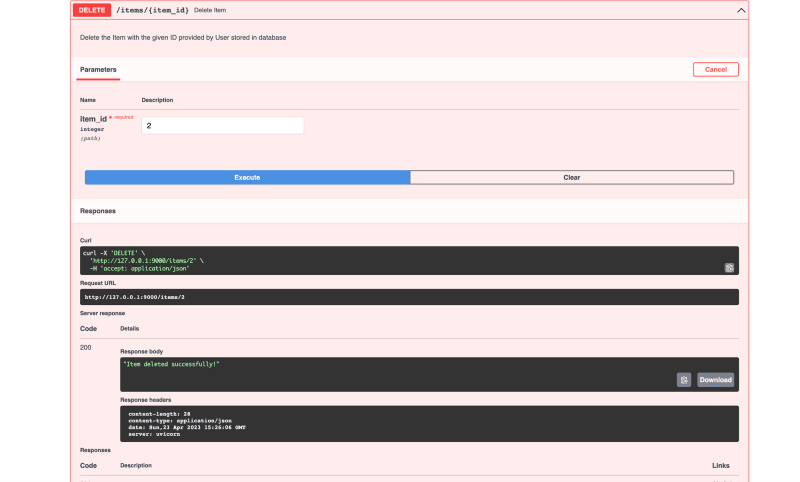This screenshot has width=800, height=482.
Task: Select the Parameters tab
Action: coord(98,69)
